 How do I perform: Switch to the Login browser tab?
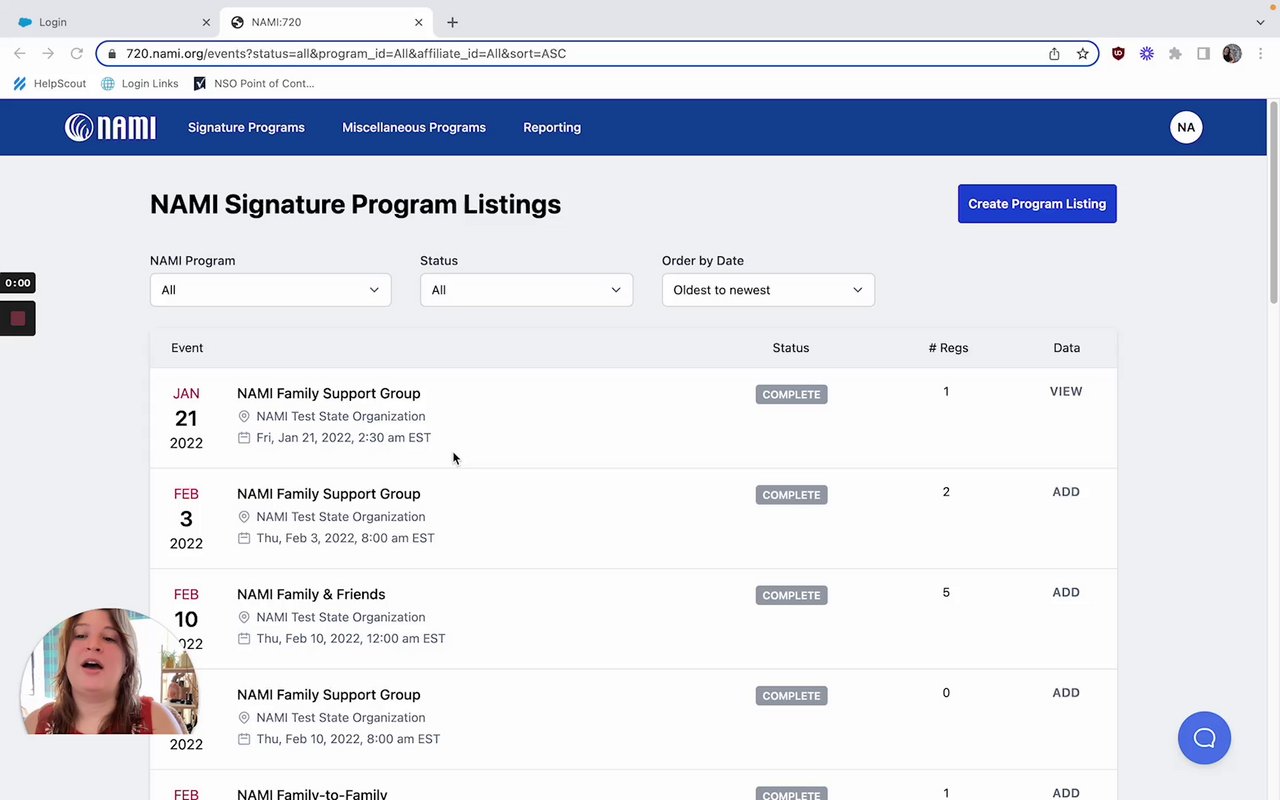[110, 22]
